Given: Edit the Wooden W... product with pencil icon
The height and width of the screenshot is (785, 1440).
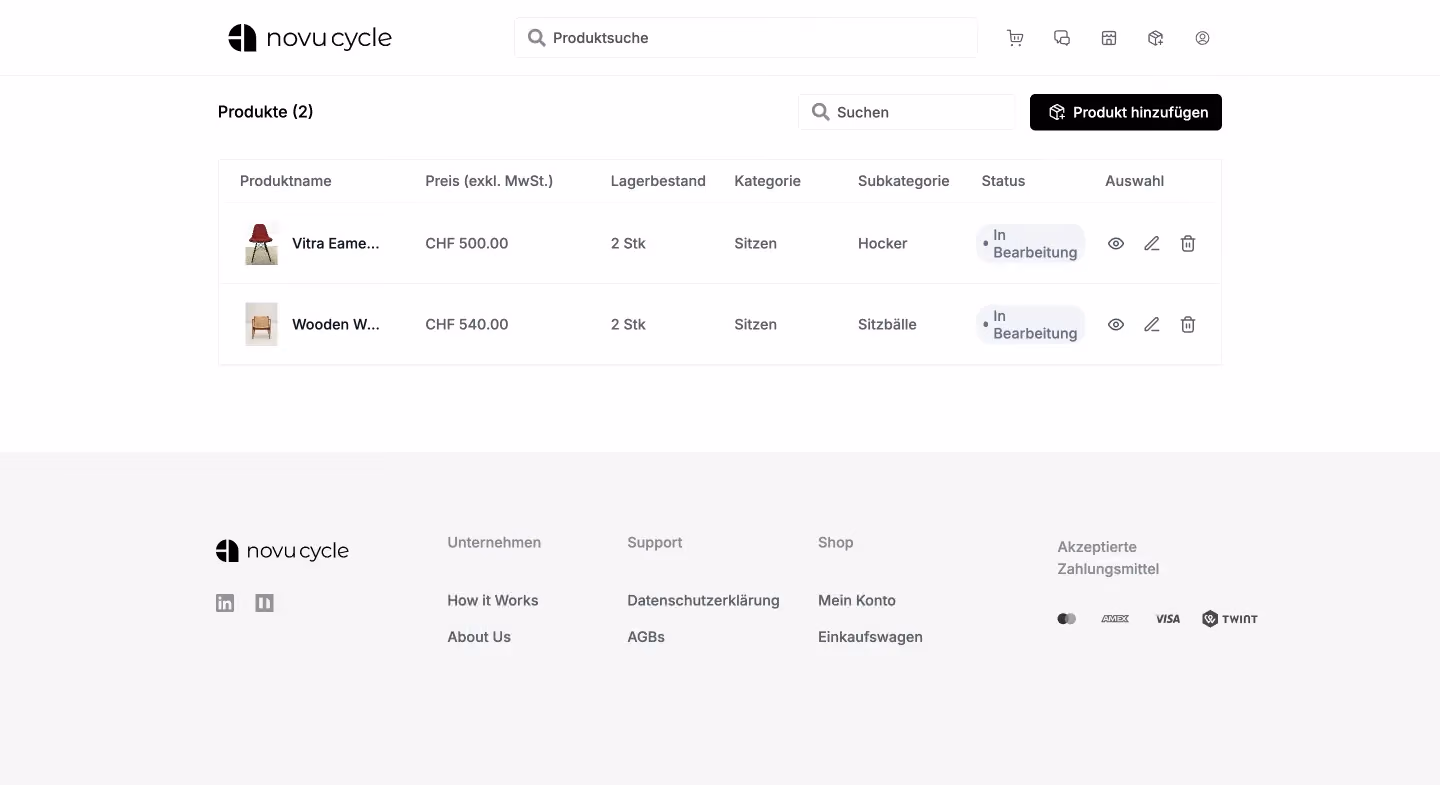Looking at the screenshot, I should coord(1152,324).
